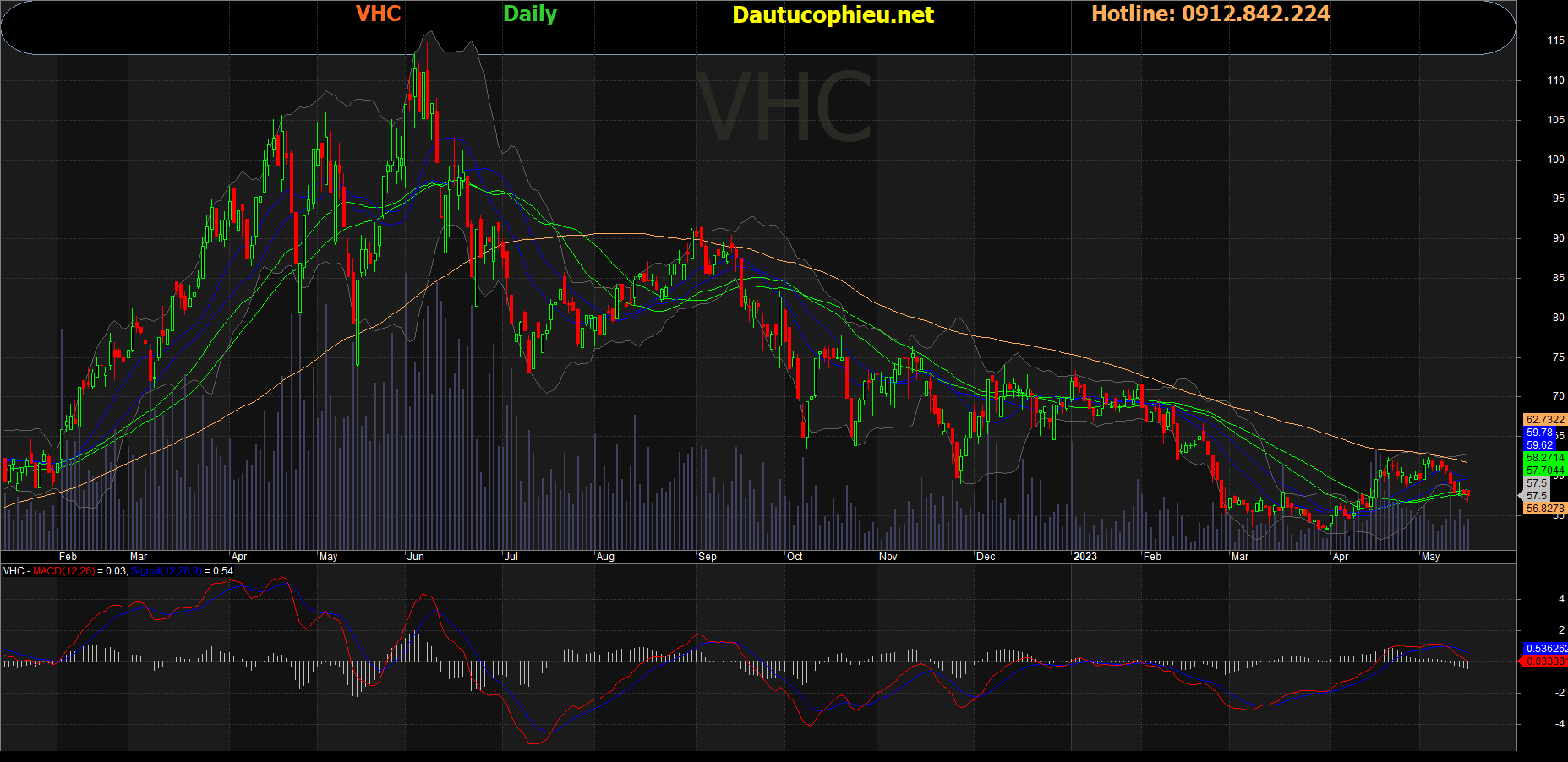The height and width of the screenshot is (762, 1568).
Task: Click the 100 level on price axis
Action: coord(1555,160)
